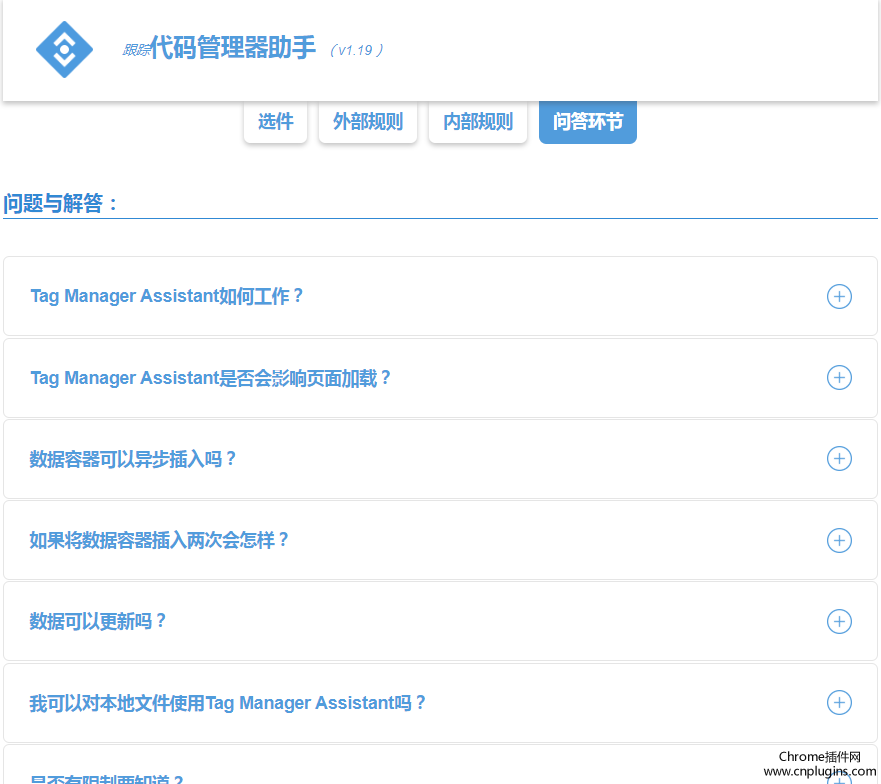Select the 问答环节 tab
This screenshot has height=784, width=881.
tap(588, 121)
